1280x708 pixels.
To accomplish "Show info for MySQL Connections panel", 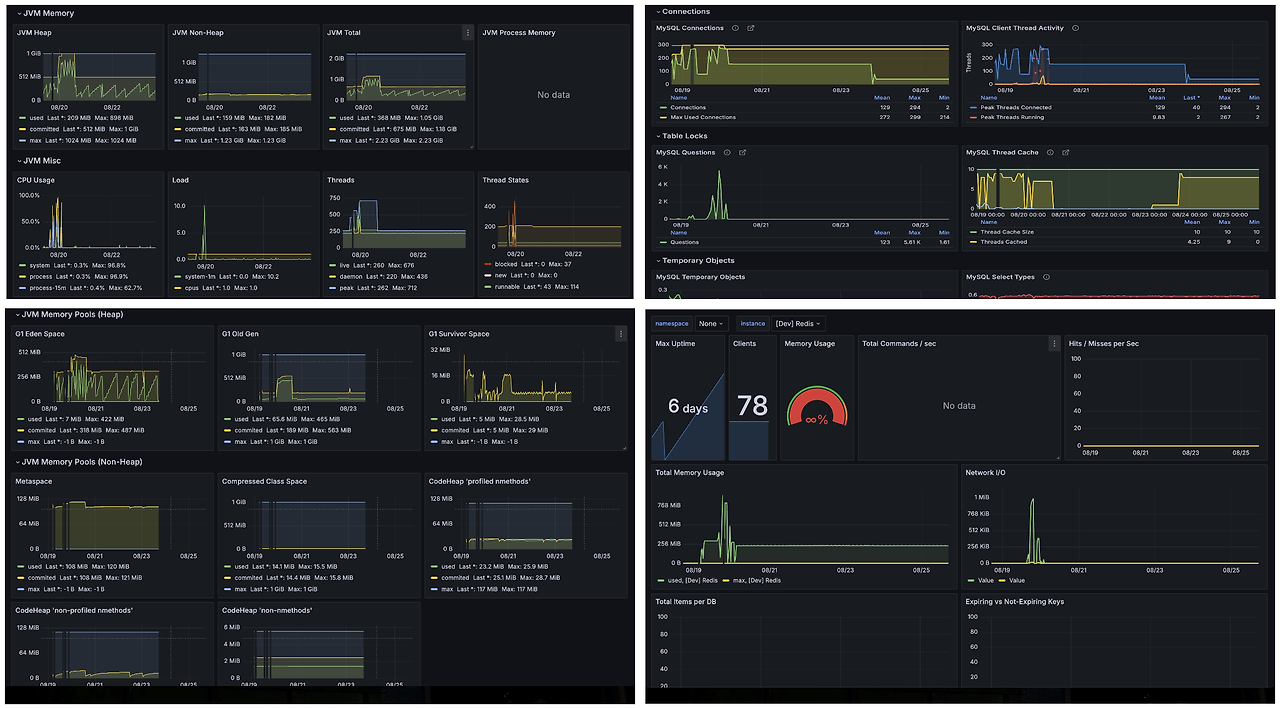I will point(735,28).
